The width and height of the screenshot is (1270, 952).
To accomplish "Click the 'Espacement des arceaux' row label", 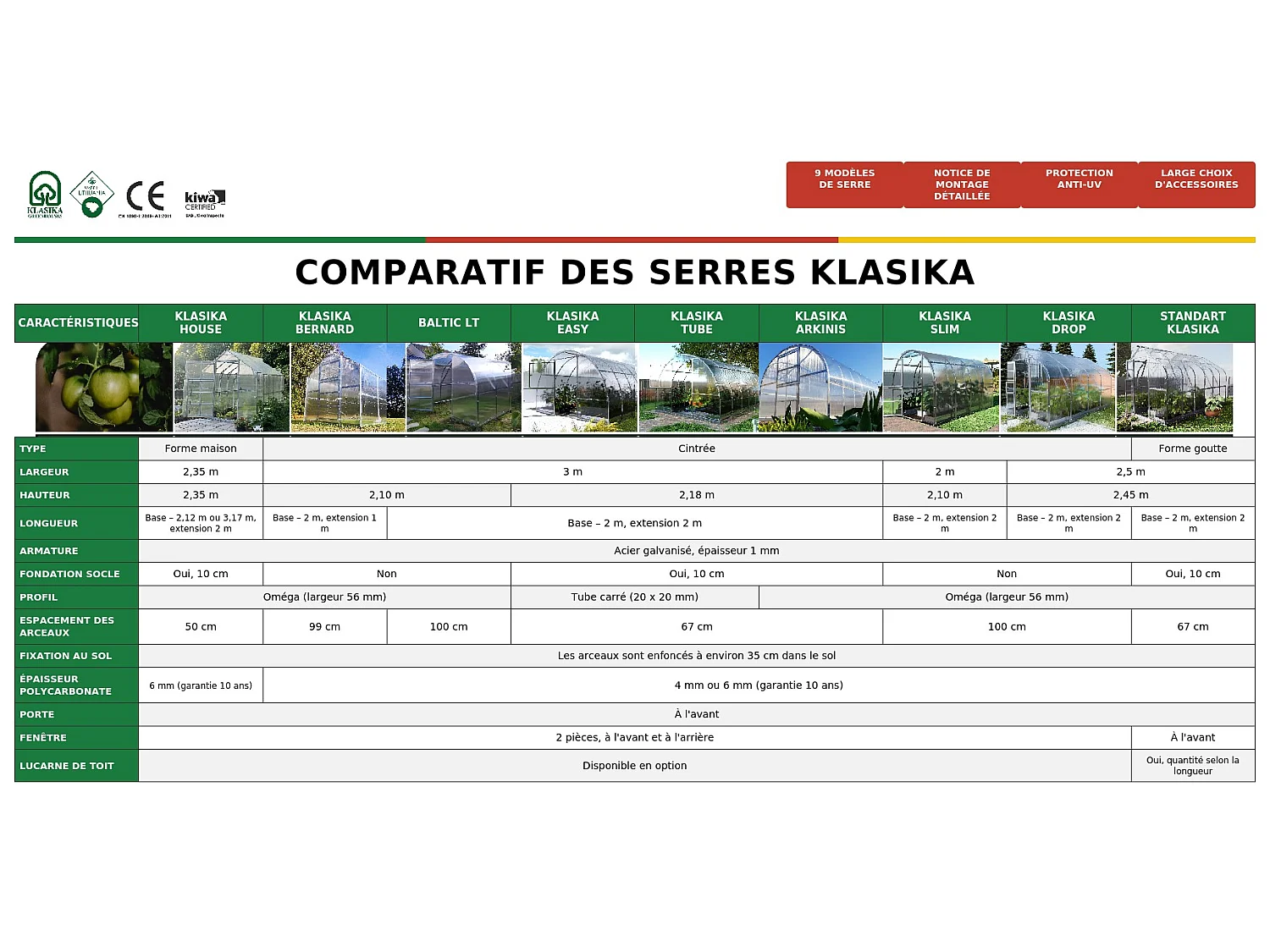I will pyautogui.click(x=77, y=626).
